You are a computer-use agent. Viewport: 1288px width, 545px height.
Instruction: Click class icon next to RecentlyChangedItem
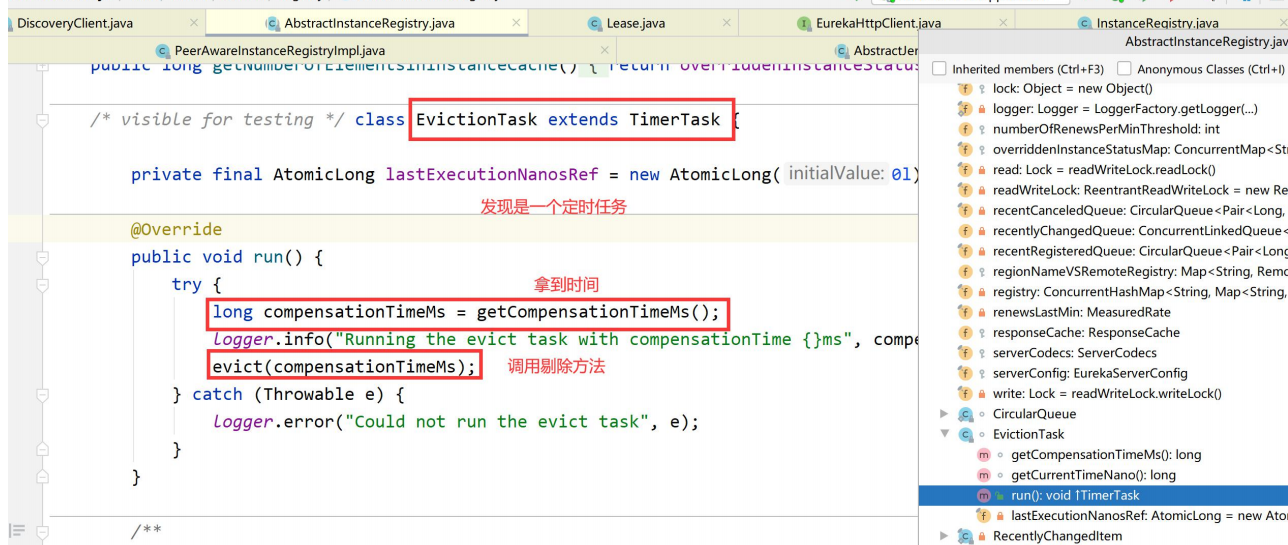click(965, 536)
